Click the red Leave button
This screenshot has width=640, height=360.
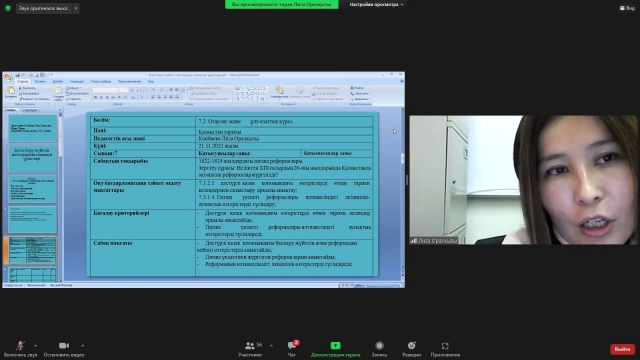point(622,349)
